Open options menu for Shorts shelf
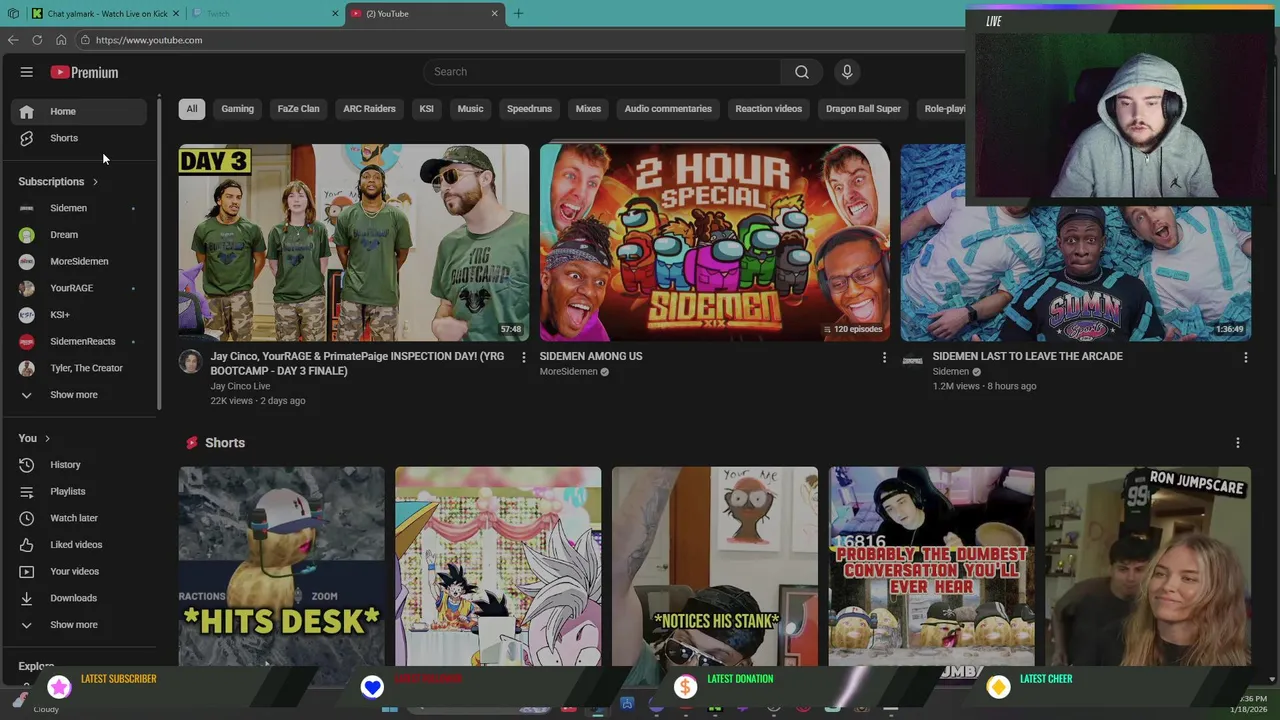The height and width of the screenshot is (720, 1280). [1237, 443]
